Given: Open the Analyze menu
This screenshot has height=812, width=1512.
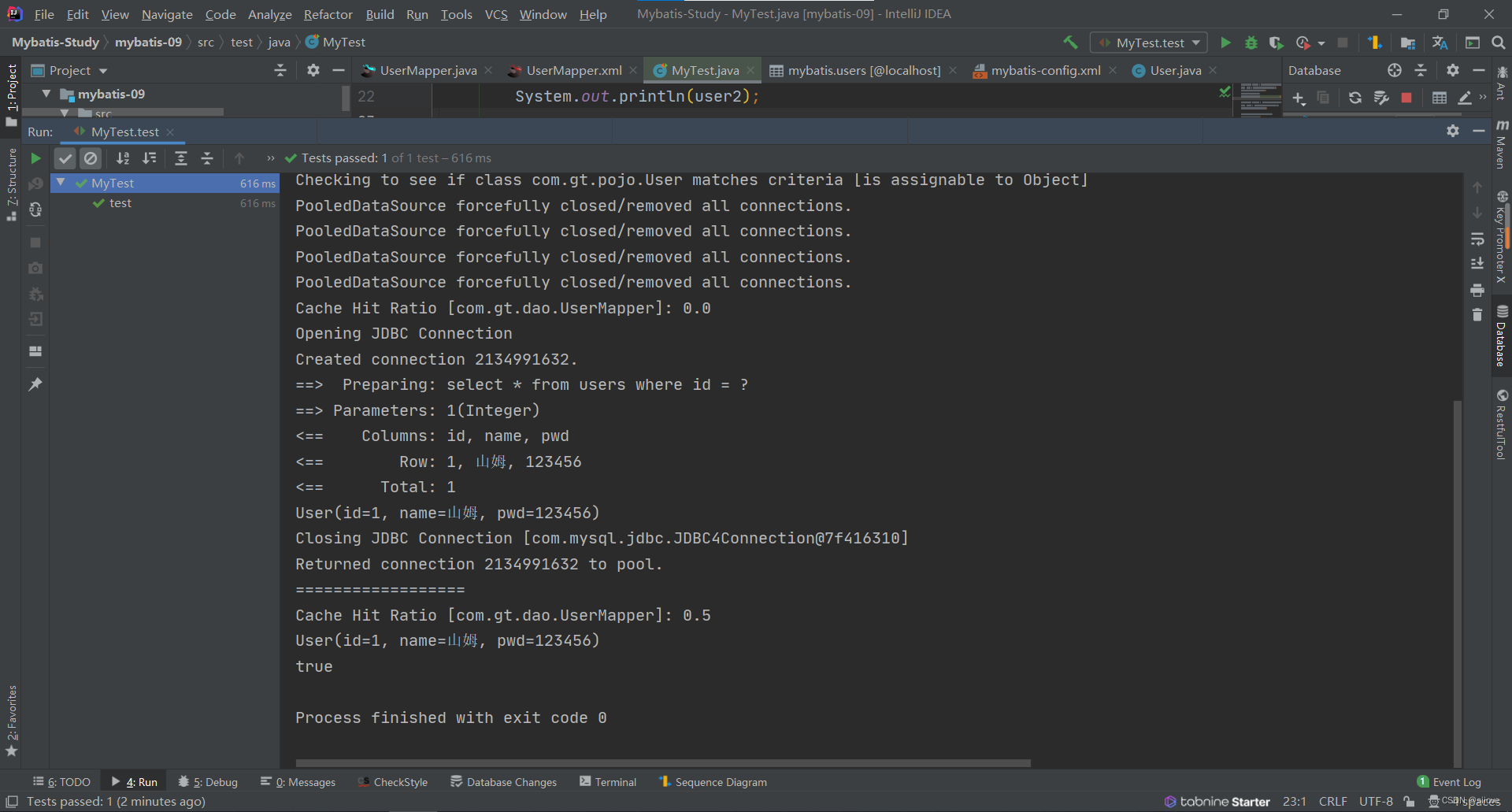Looking at the screenshot, I should point(269,14).
